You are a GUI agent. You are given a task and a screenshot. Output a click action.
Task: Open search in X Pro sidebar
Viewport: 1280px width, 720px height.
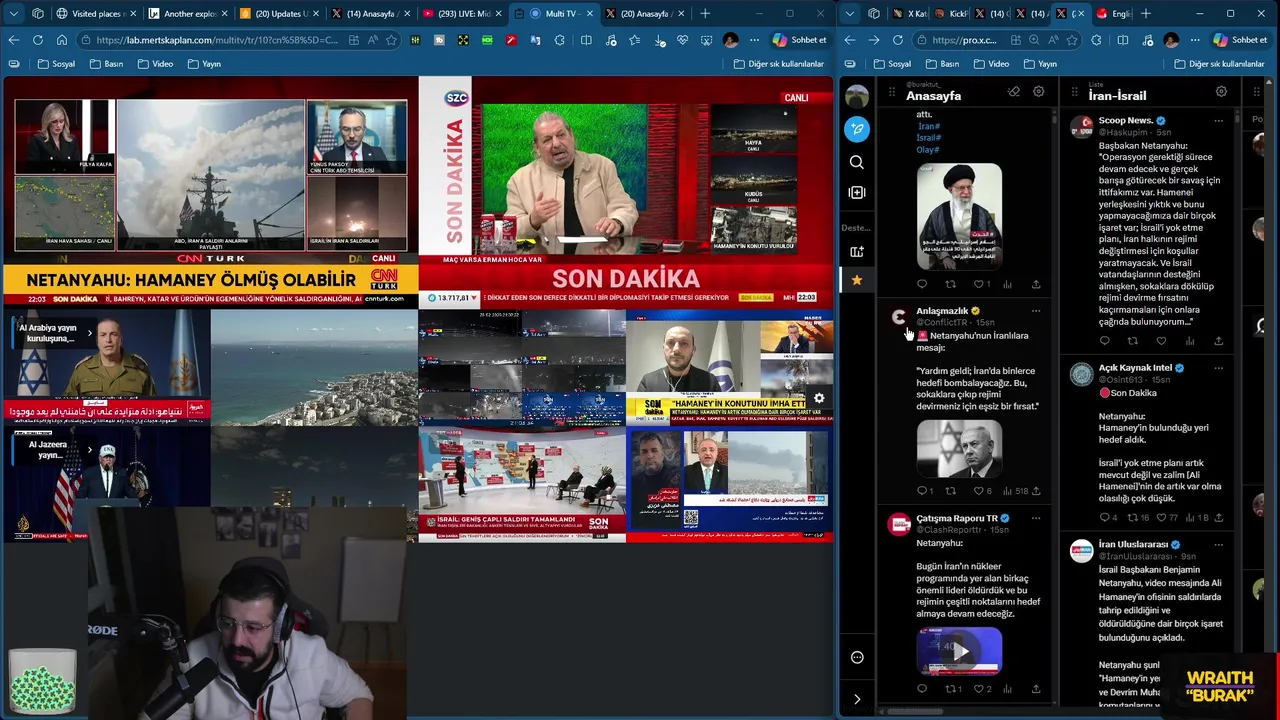point(857,162)
